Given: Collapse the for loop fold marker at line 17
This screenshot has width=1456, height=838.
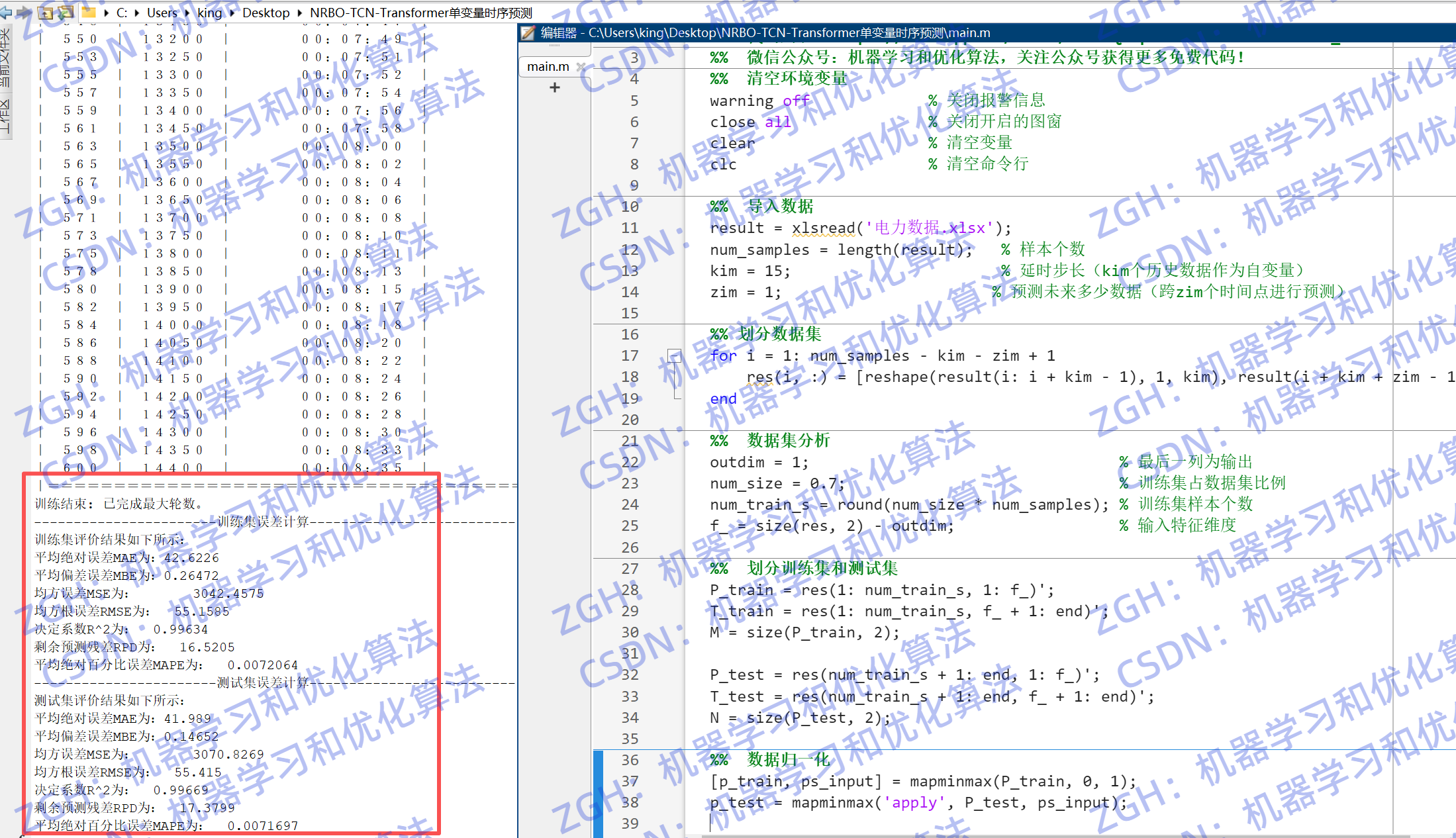Looking at the screenshot, I should pos(674,356).
